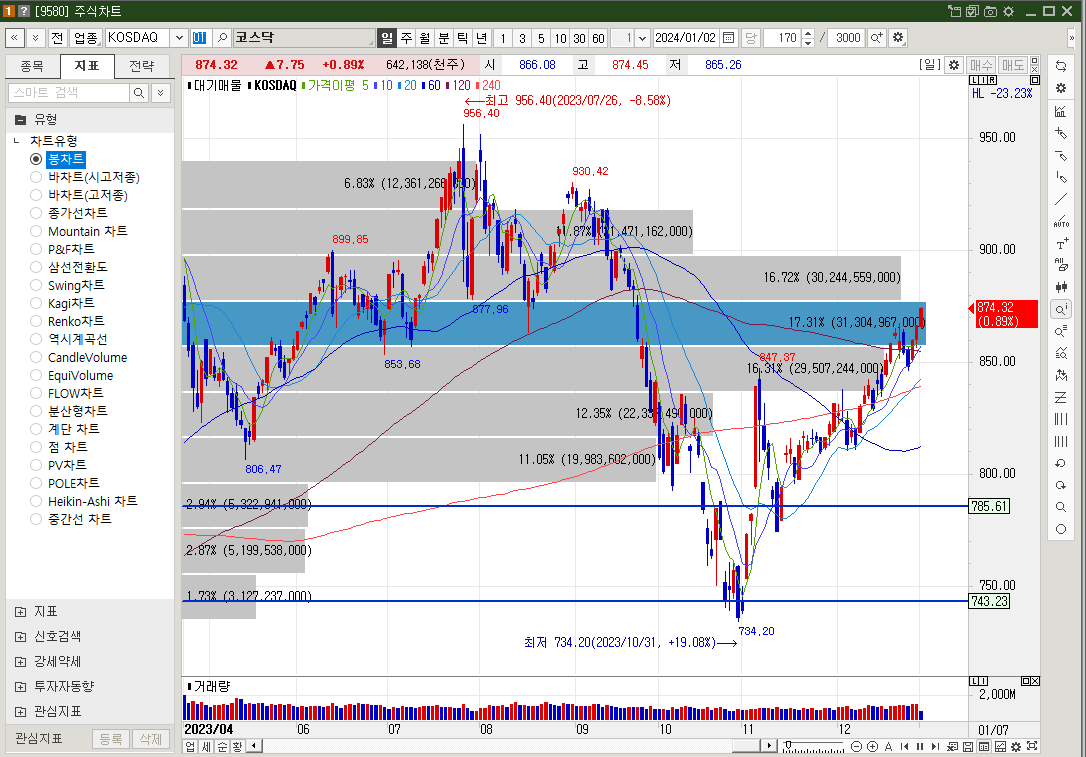Click the zoom slider at chart bottom
Screen dimensions: 1086x757
click(x=814, y=747)
